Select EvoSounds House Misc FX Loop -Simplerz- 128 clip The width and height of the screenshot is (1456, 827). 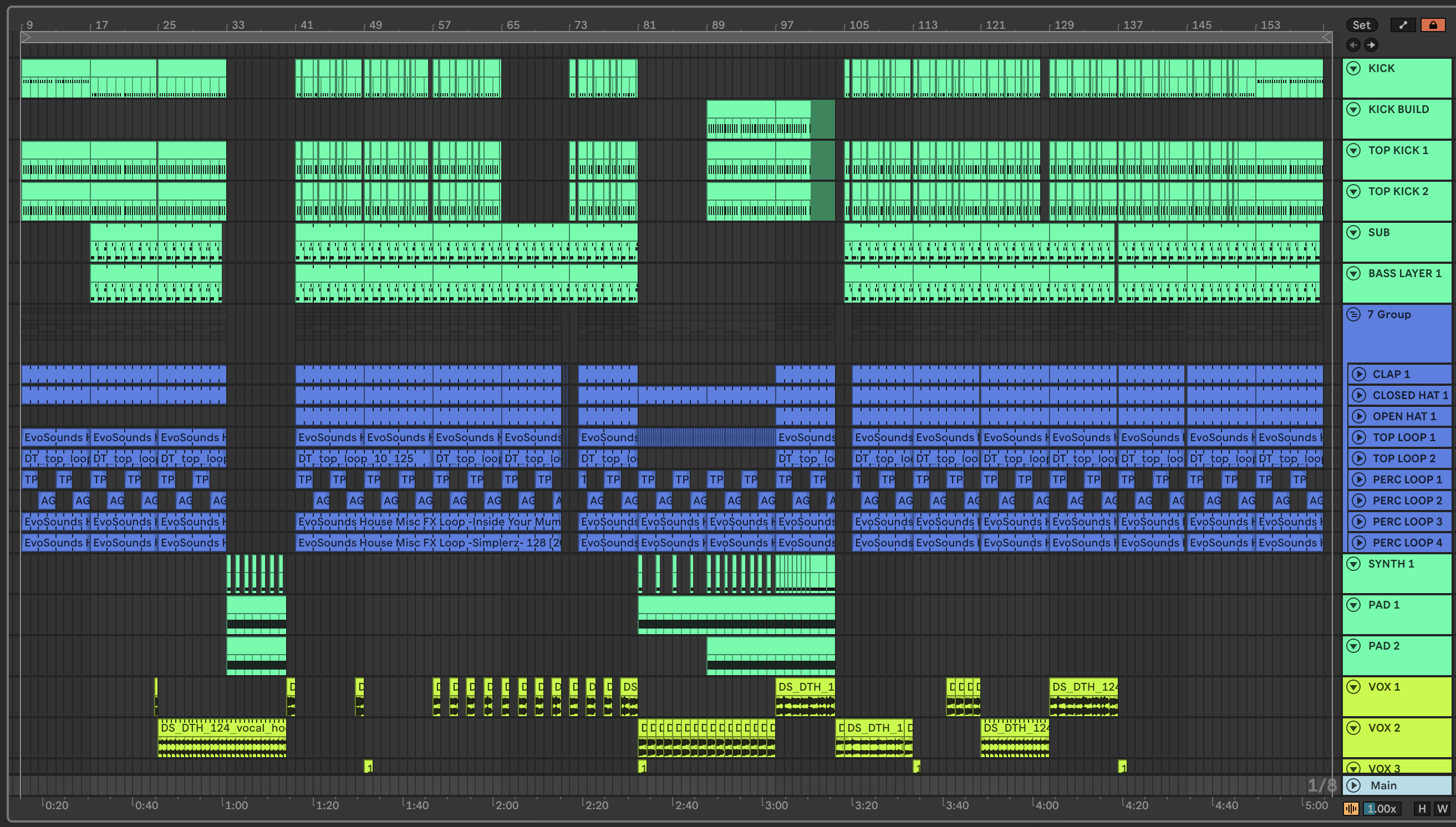429,542
